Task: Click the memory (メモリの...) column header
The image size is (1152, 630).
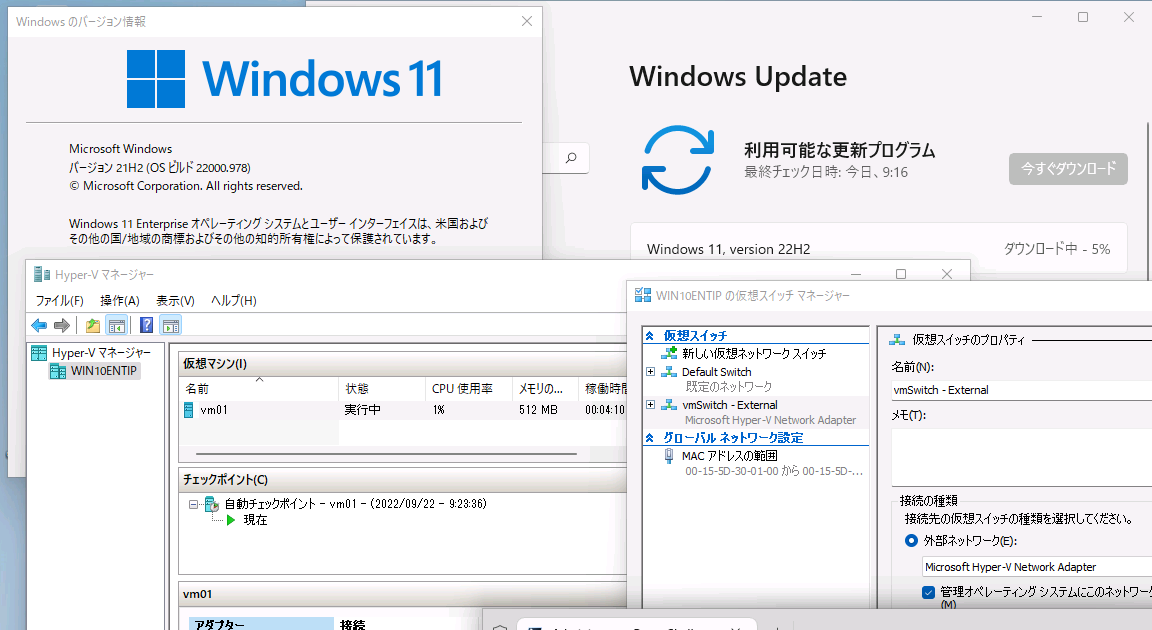Action: [546, 388]
